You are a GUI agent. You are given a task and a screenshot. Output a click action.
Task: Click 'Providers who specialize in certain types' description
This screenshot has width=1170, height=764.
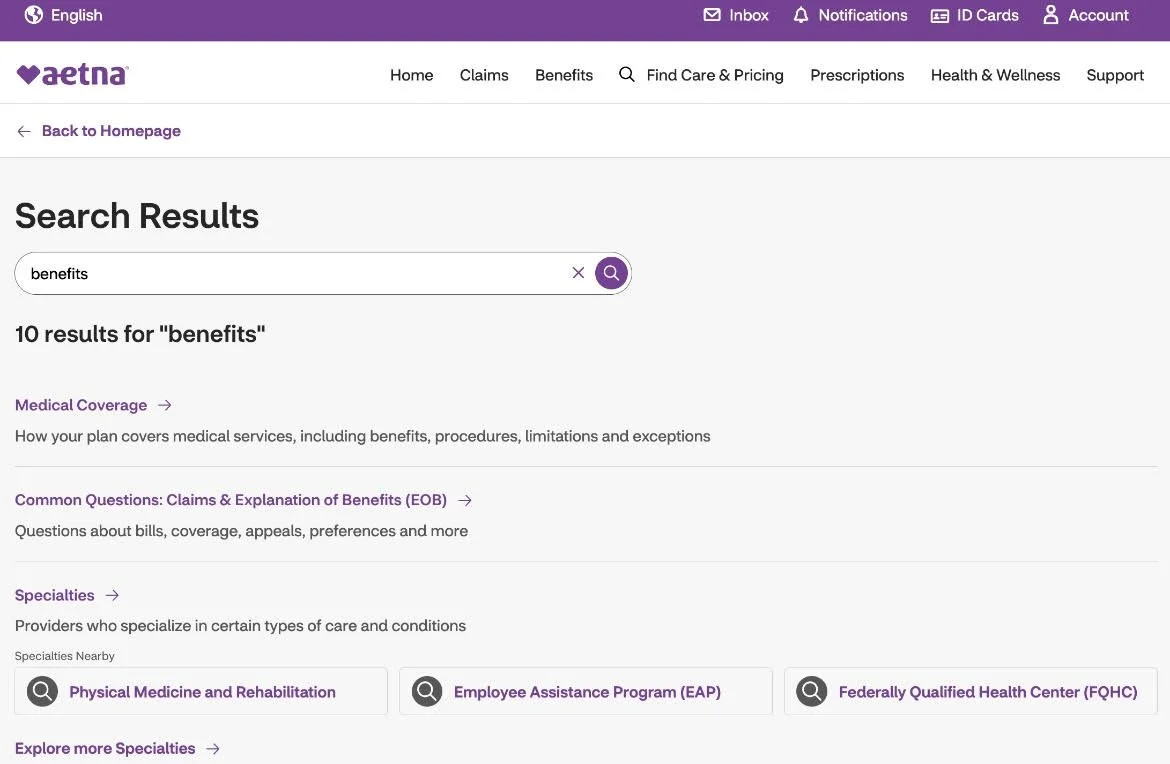coord(240,625)
